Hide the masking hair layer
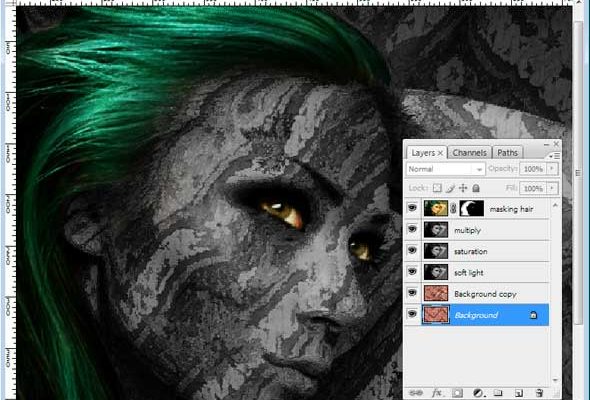Screen dimensions: 590x400 coord(412,208)
